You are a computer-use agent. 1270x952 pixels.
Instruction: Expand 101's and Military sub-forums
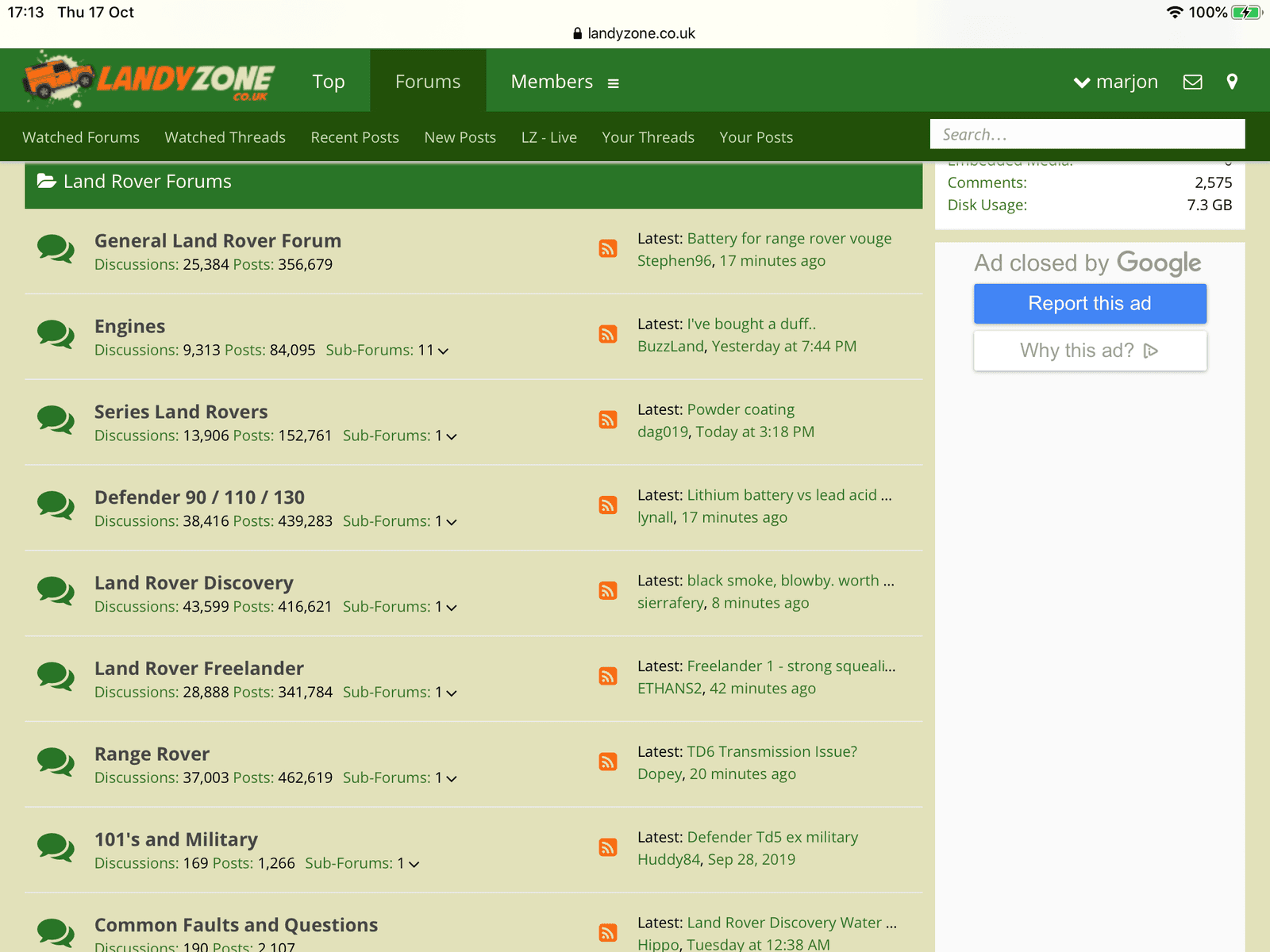coord(414,864)
